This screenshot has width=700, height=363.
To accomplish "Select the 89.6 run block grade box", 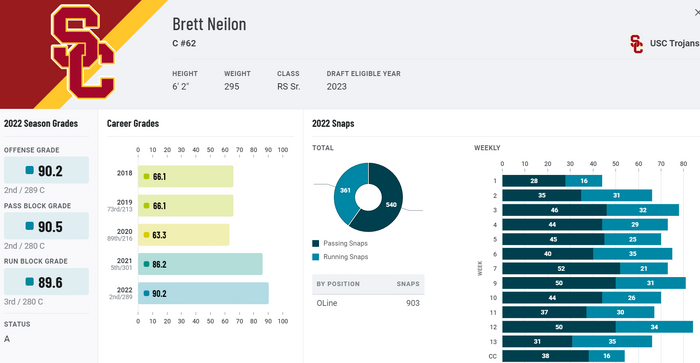I will (x=46, y=282).
